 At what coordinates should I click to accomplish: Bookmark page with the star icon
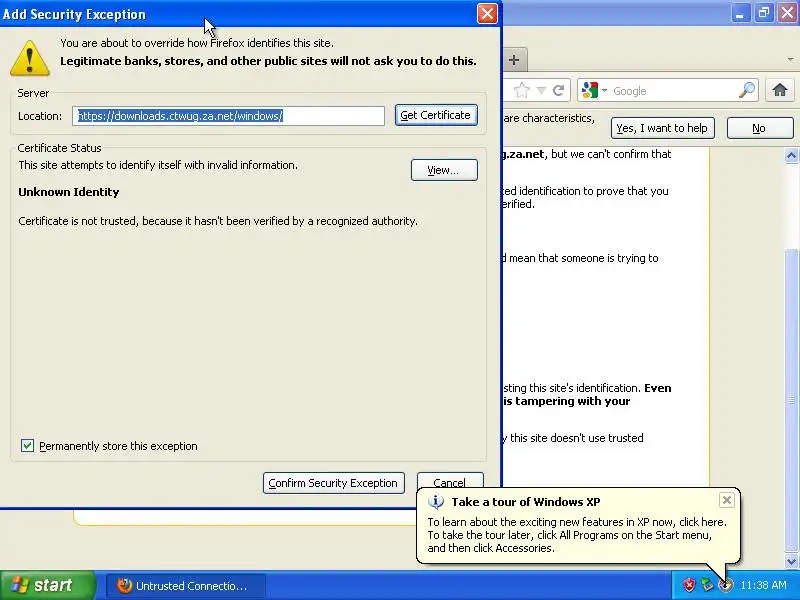521,91
